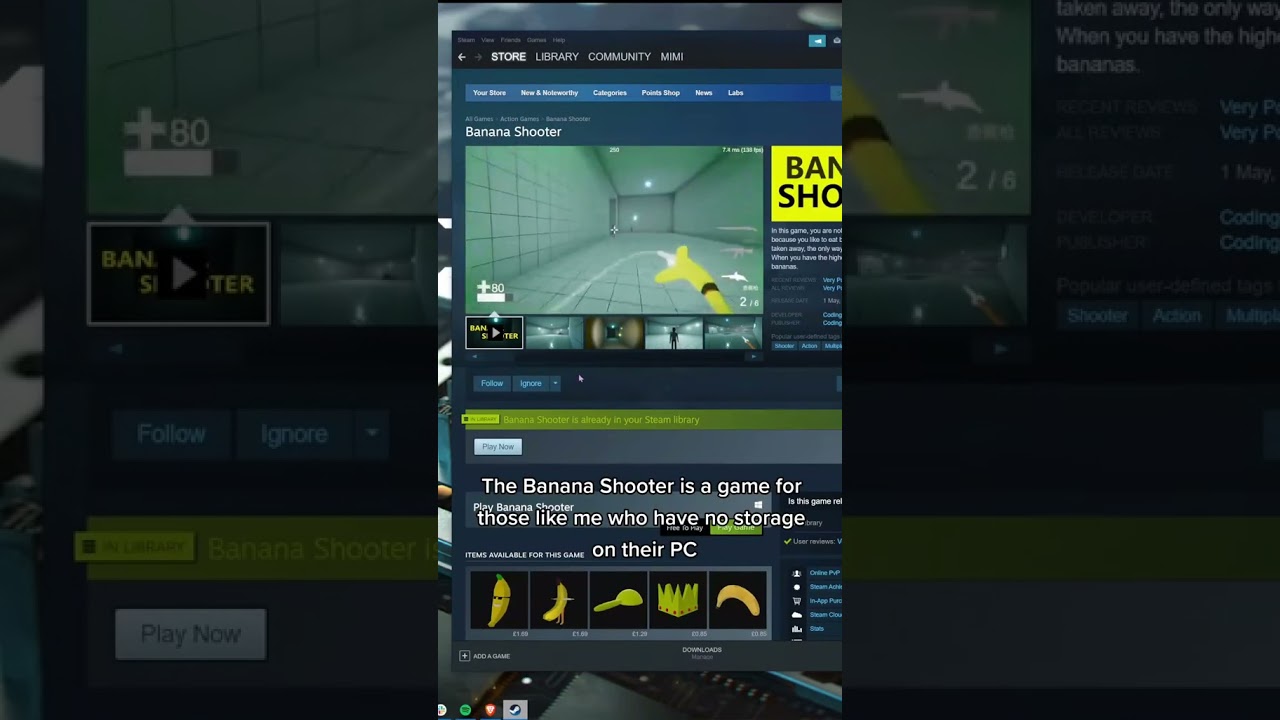Expand the dropdown arrow next to Ignore
The width and height of the screenshot is (1280, 720).
click(x=555, y=383)
